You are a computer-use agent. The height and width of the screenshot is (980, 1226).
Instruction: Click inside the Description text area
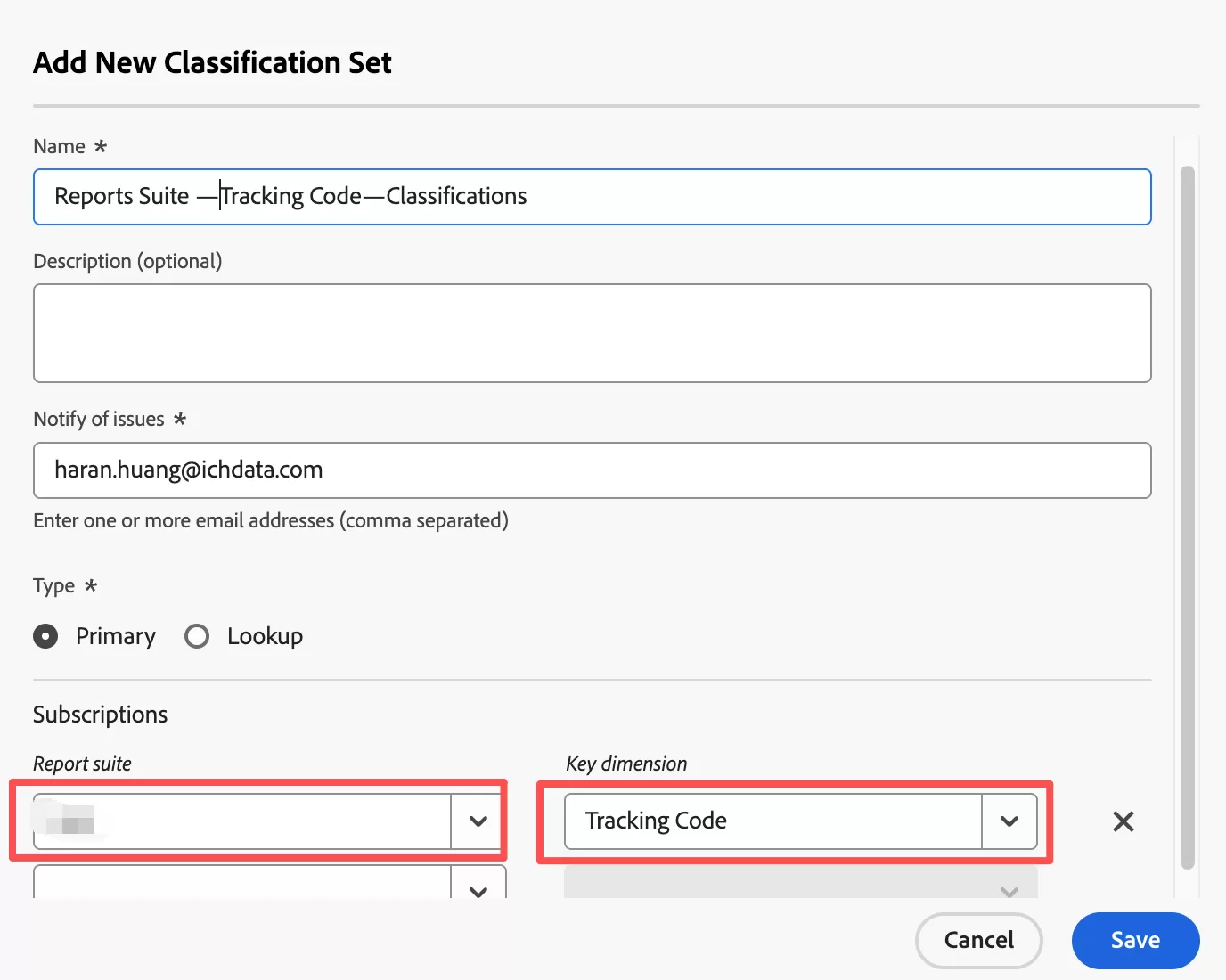[x=592, y=333]
